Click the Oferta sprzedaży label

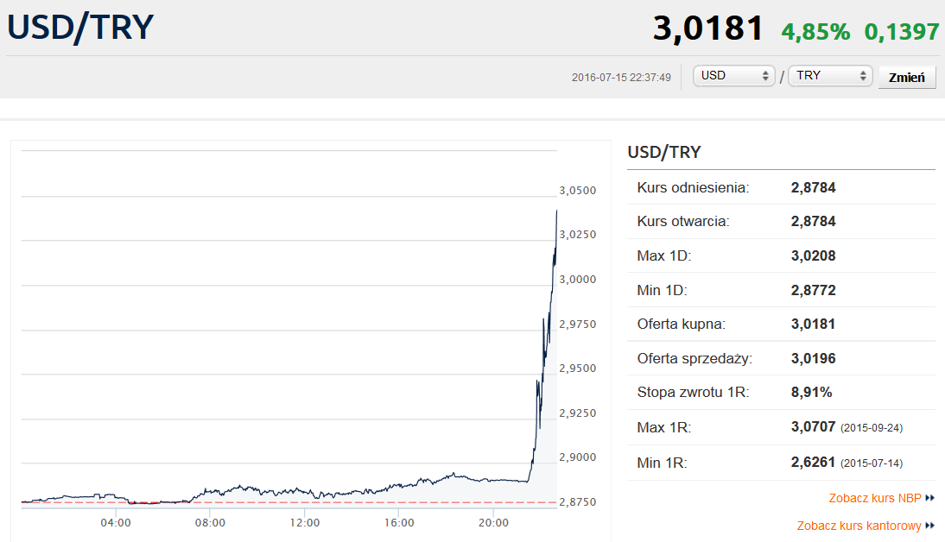tap(694, 359)
